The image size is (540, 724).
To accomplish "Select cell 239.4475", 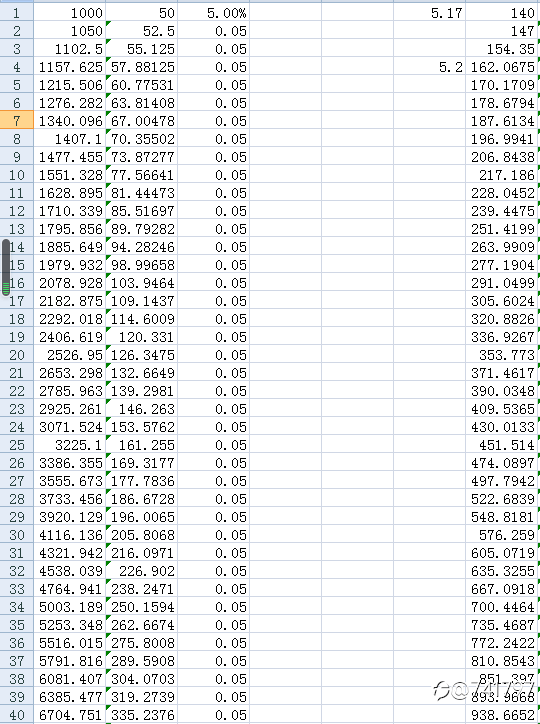I will pos(502,211).
